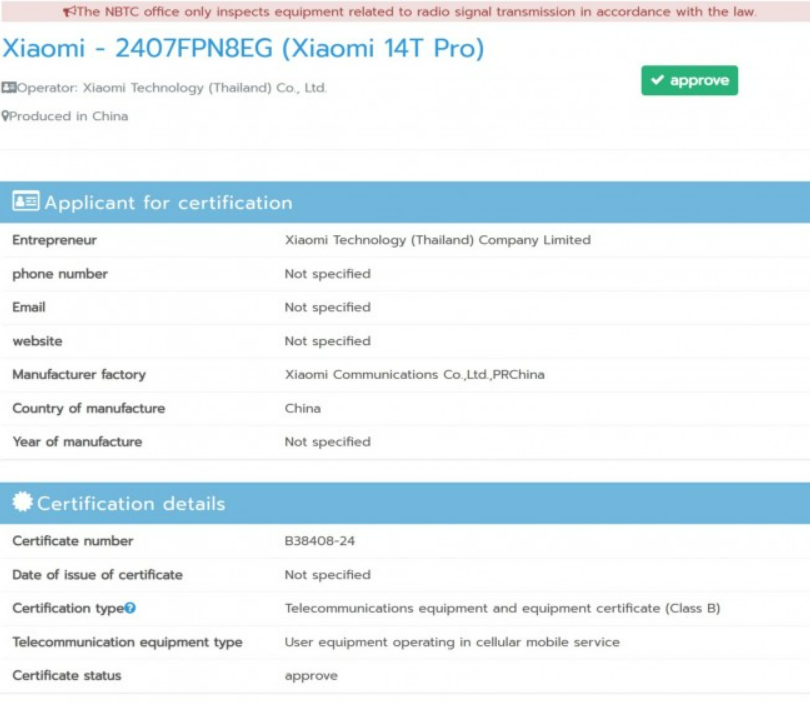
Task: Click the checkmark on the approve button
Action: [x=658, y=80]
